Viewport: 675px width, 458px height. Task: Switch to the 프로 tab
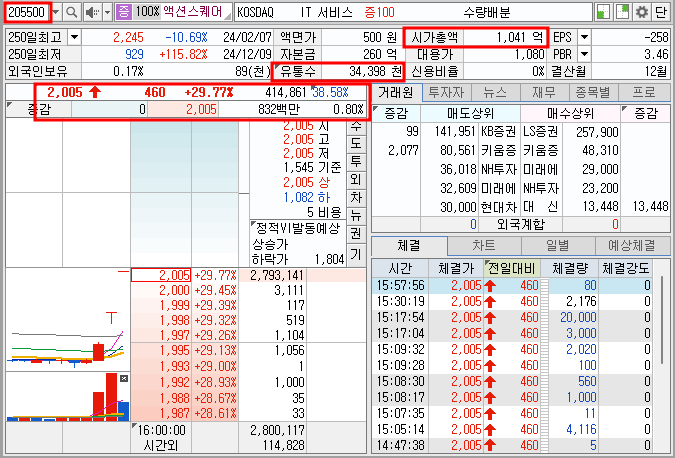pyautogui.click(x=644, y=92)
